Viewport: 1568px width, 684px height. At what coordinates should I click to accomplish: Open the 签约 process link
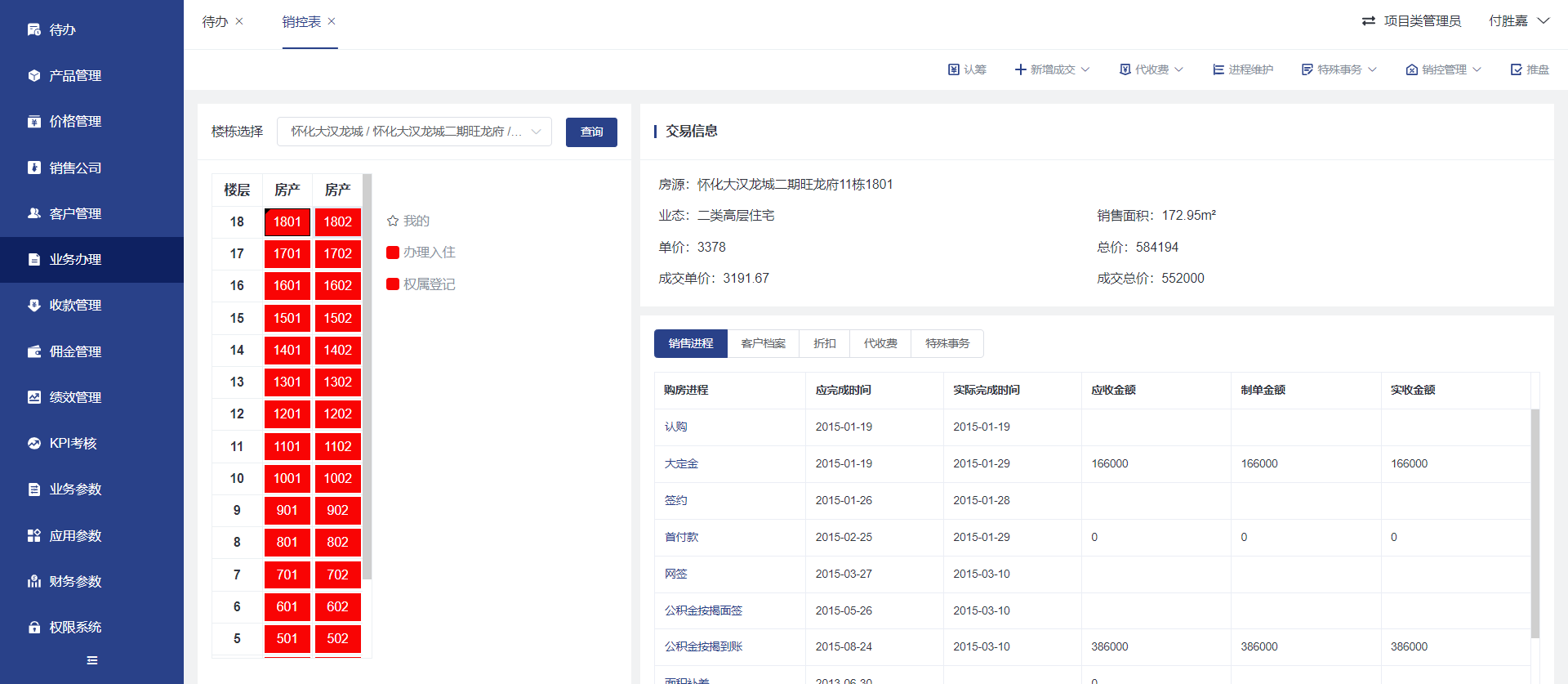pos(675,500)
